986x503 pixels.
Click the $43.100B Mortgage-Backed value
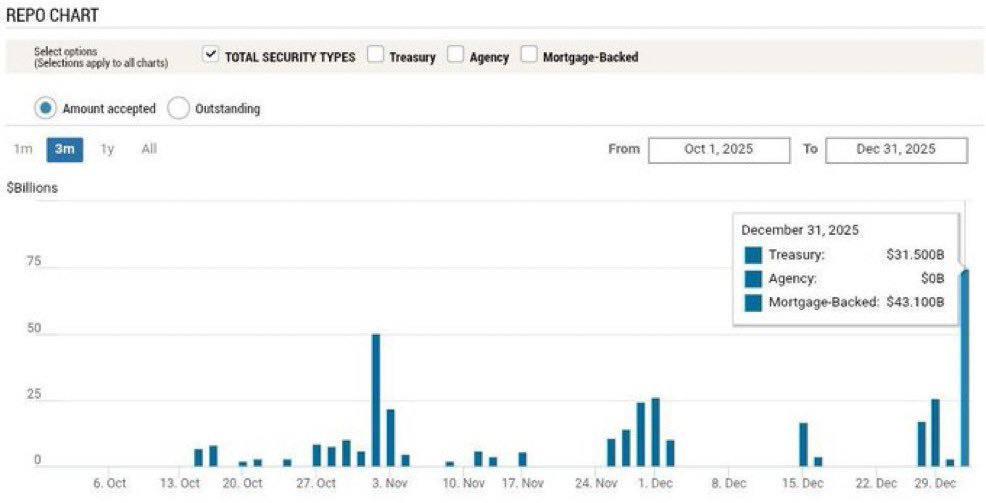click(x=915, y=302)
